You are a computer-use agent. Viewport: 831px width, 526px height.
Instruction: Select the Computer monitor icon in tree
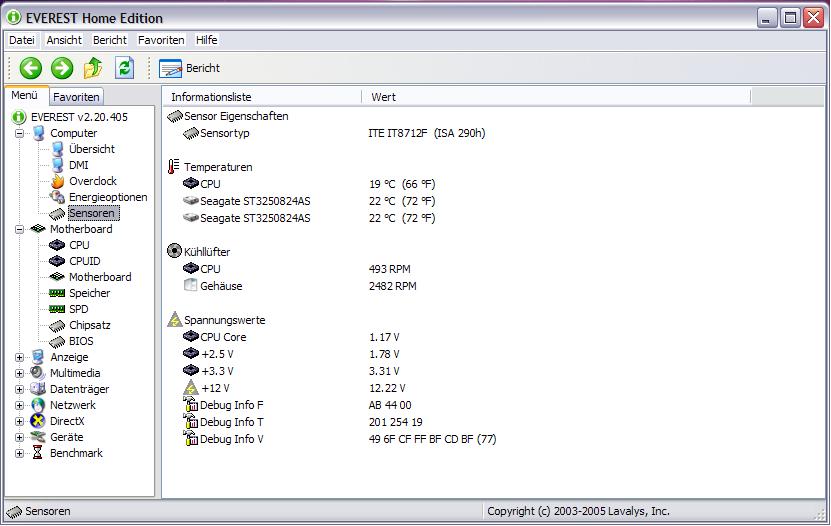pos(38,133)
